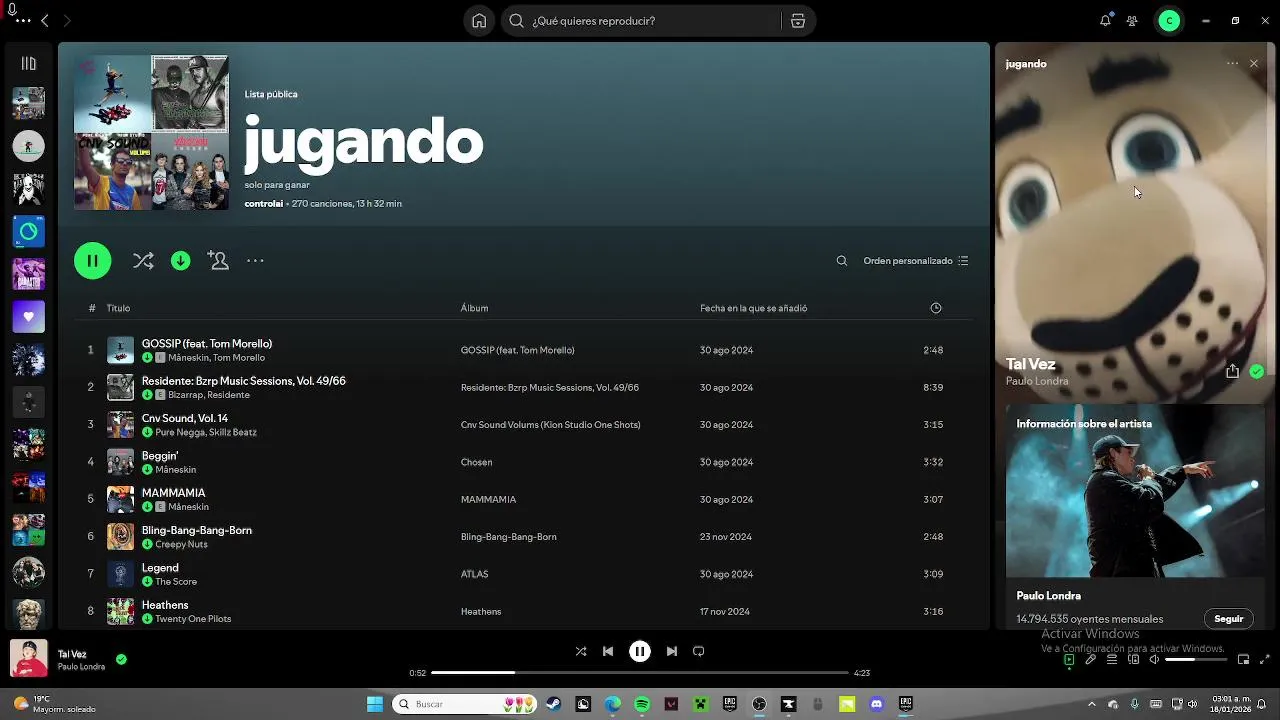Open the Twenty One Pilots artist link
1280x720 pixels.
point(193,619)
